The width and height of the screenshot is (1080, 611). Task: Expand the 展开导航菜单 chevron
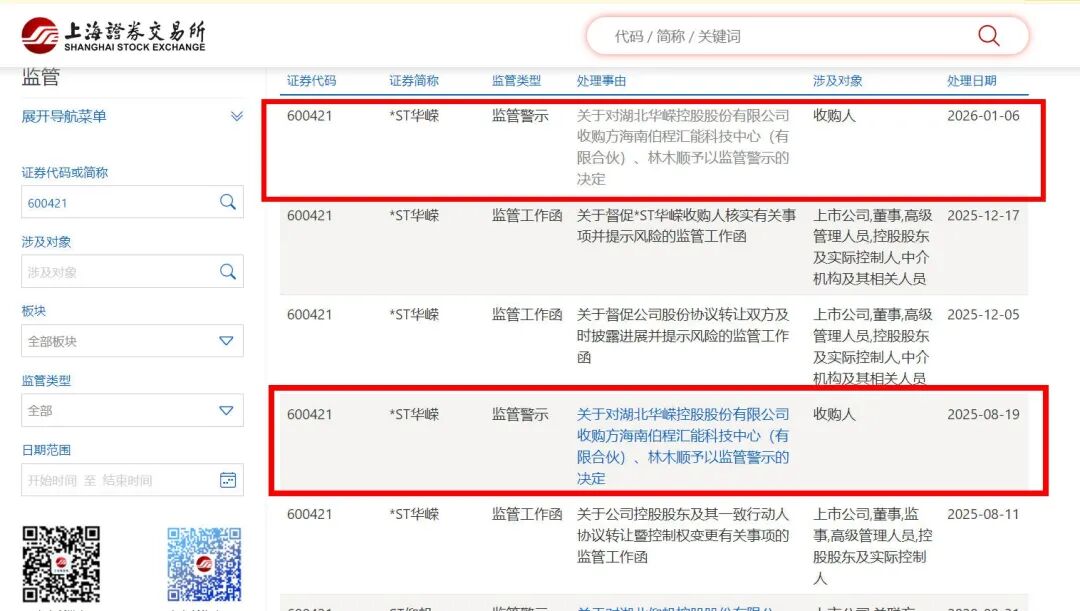point(236,116)
